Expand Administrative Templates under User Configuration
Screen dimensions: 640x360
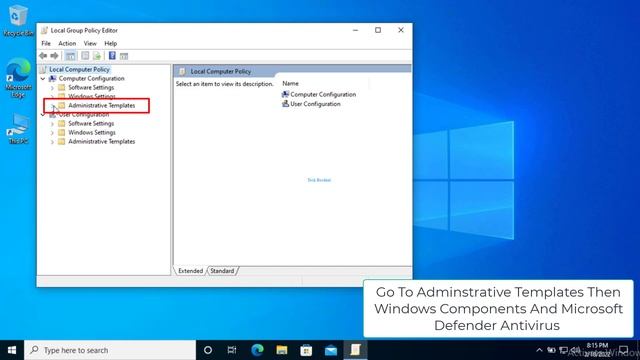[52, 142]
